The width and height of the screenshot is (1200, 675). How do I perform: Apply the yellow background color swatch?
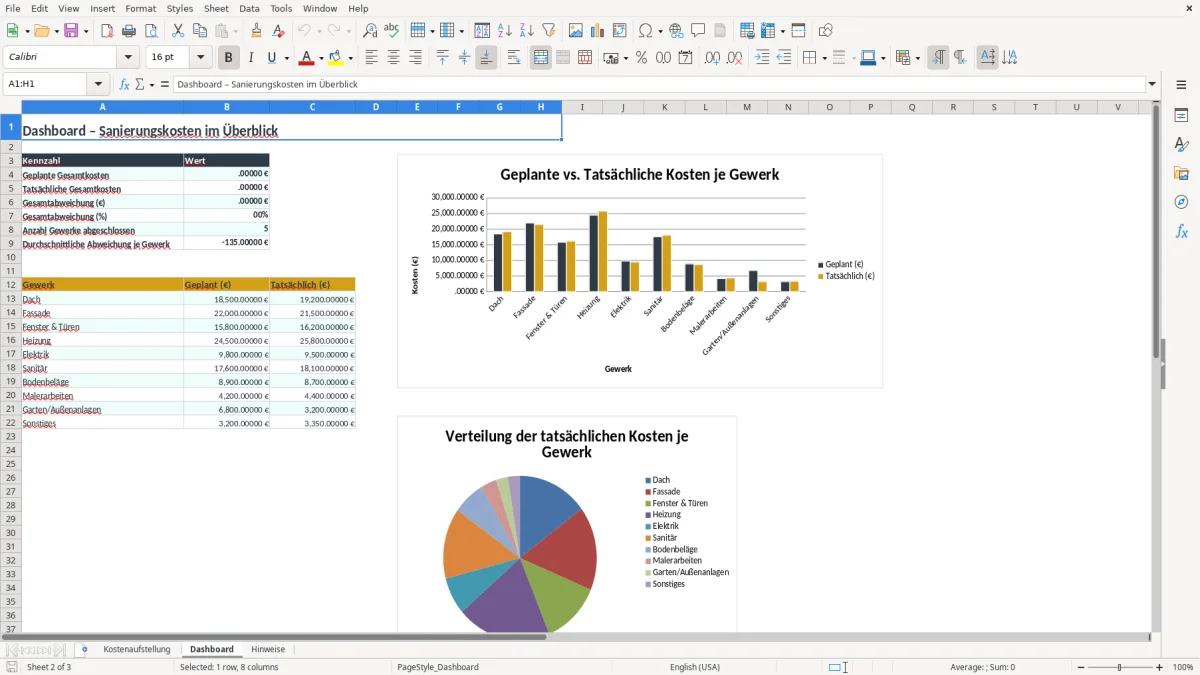point(335,58)
